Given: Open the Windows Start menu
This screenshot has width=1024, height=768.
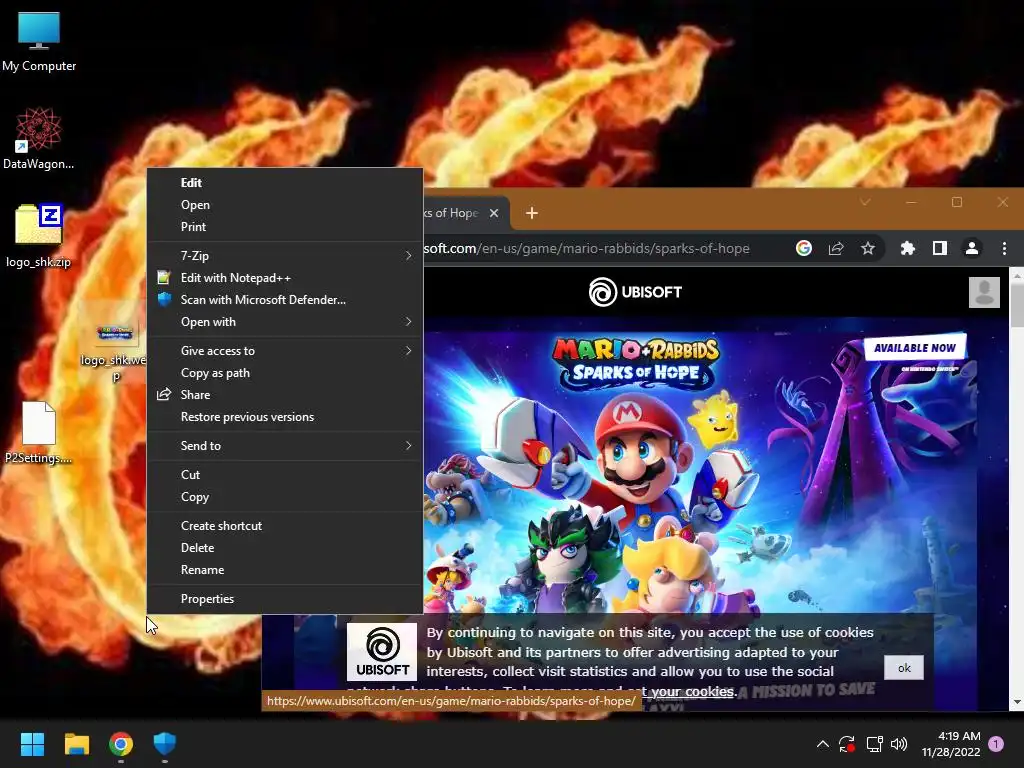Looking at the screenshot, I should [x=32, y=744].
